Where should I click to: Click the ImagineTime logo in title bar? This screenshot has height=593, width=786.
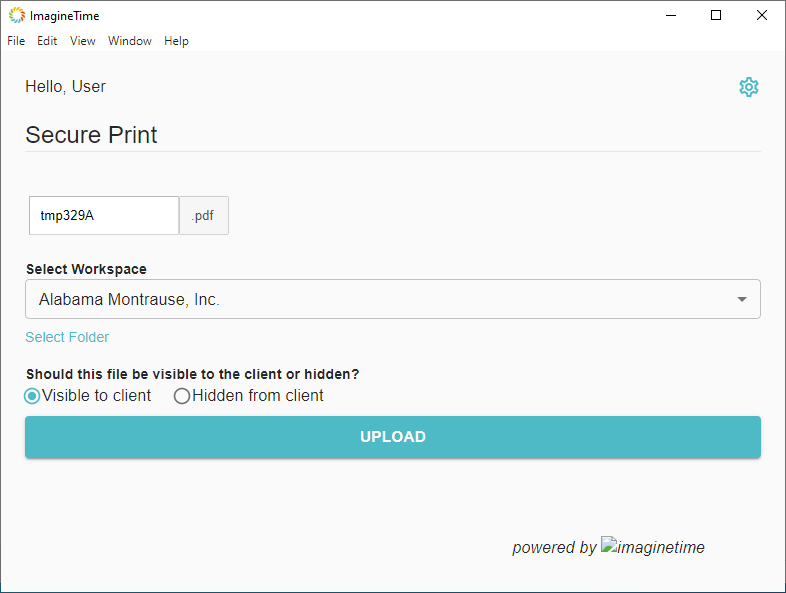pos(17,15)
